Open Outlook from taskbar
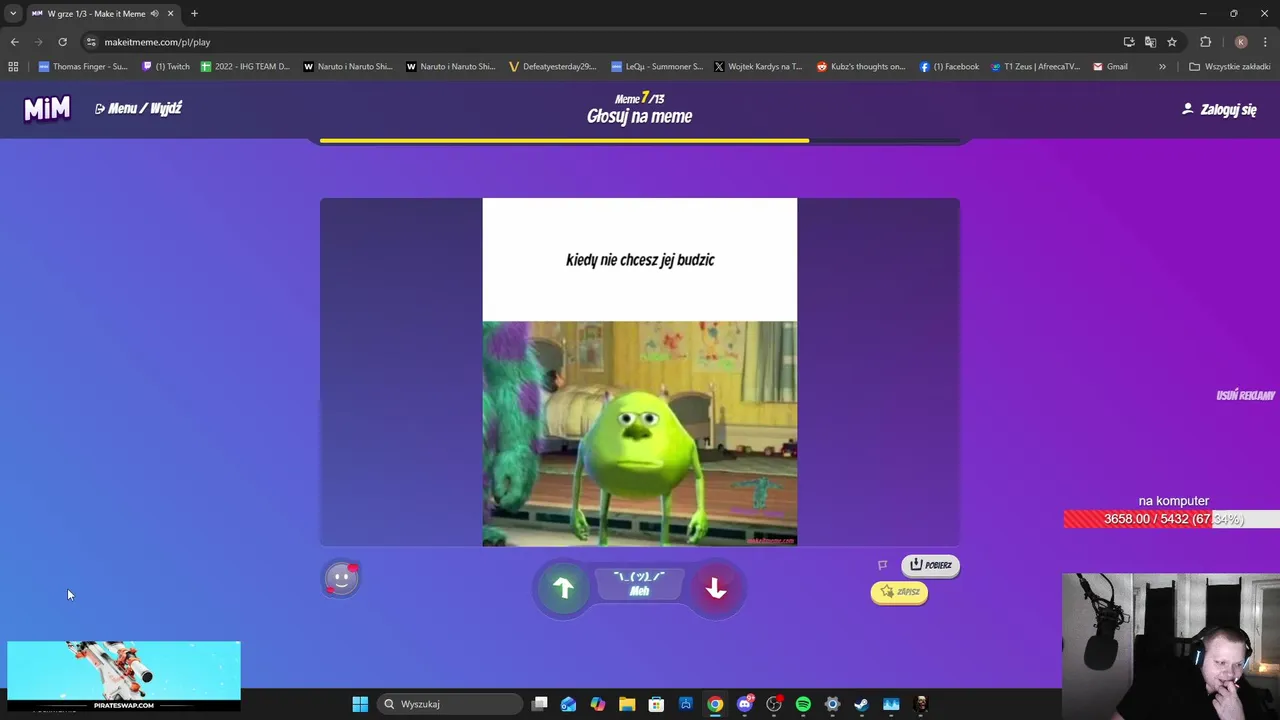 coord(569,704)
